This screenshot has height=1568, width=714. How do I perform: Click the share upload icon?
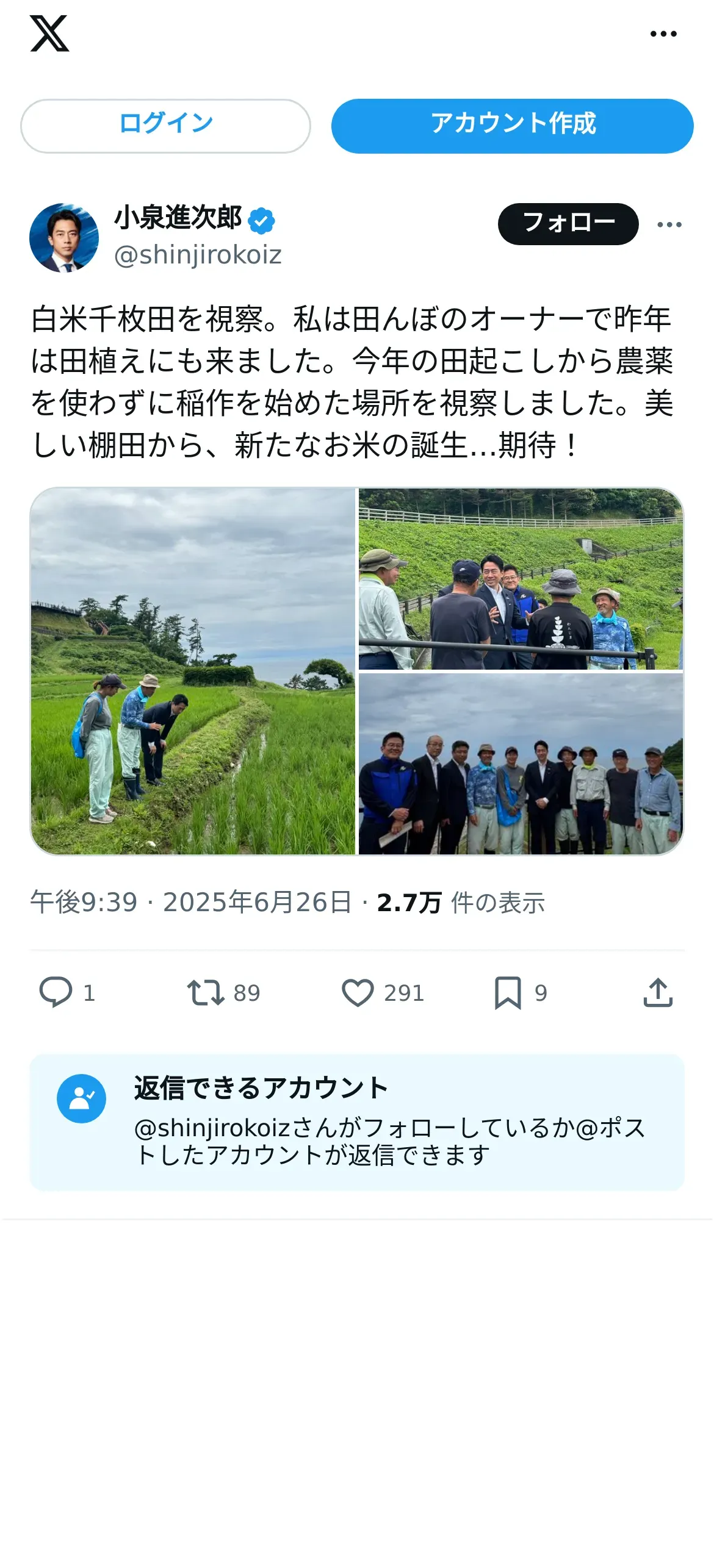[x=658, y=992]
